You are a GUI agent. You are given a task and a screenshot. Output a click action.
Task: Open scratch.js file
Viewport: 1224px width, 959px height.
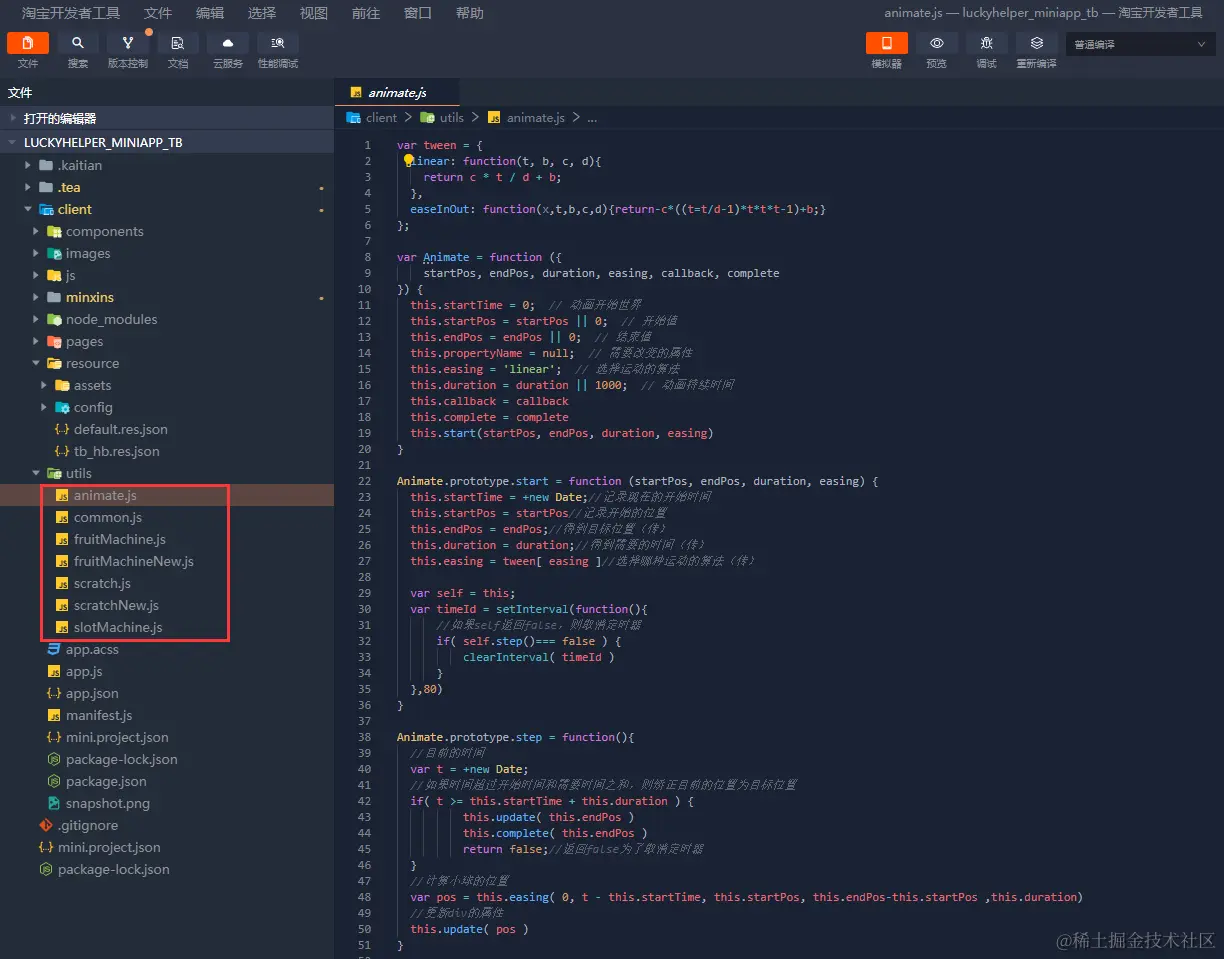point(166,583)
